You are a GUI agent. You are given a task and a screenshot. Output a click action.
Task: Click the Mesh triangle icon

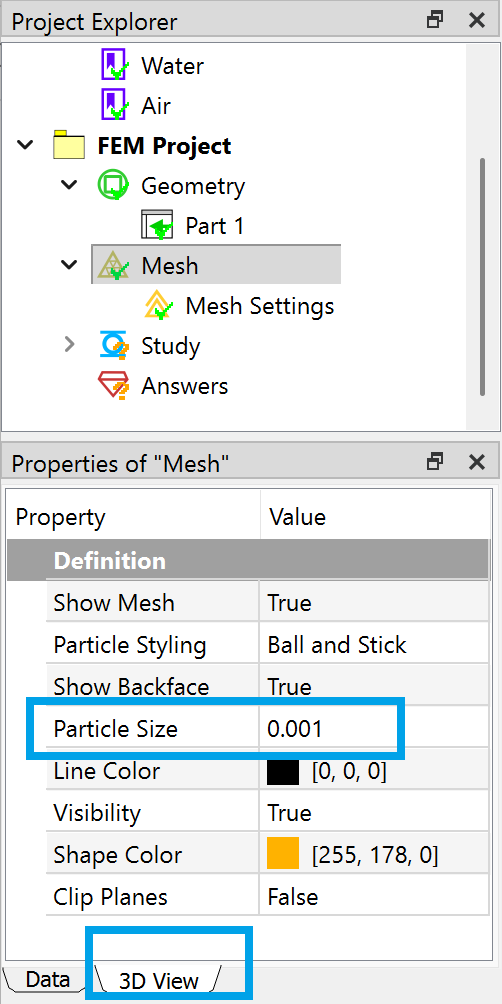[113, 266]
